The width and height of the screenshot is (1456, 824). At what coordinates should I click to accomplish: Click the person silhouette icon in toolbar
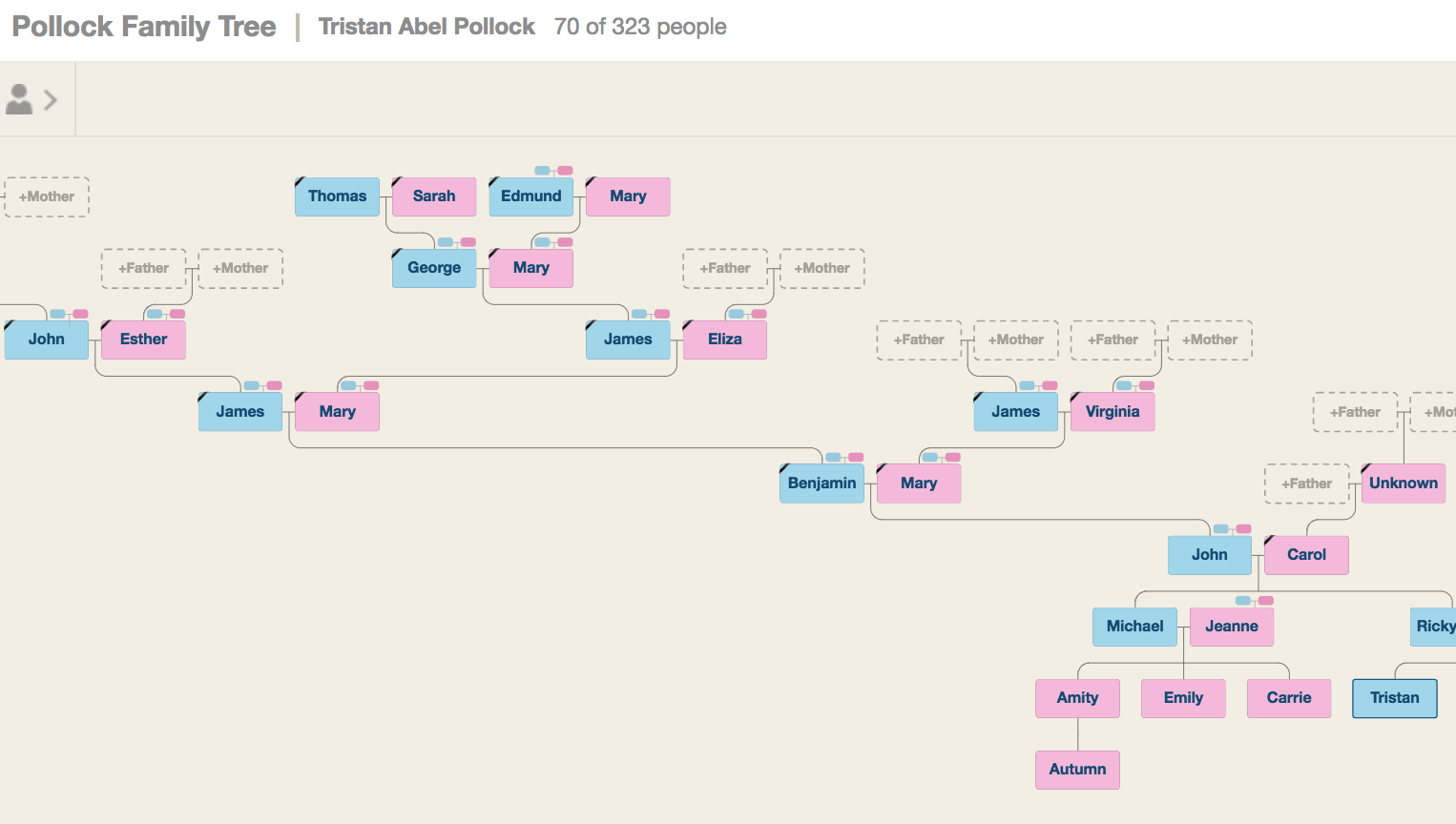click(19, 99)
